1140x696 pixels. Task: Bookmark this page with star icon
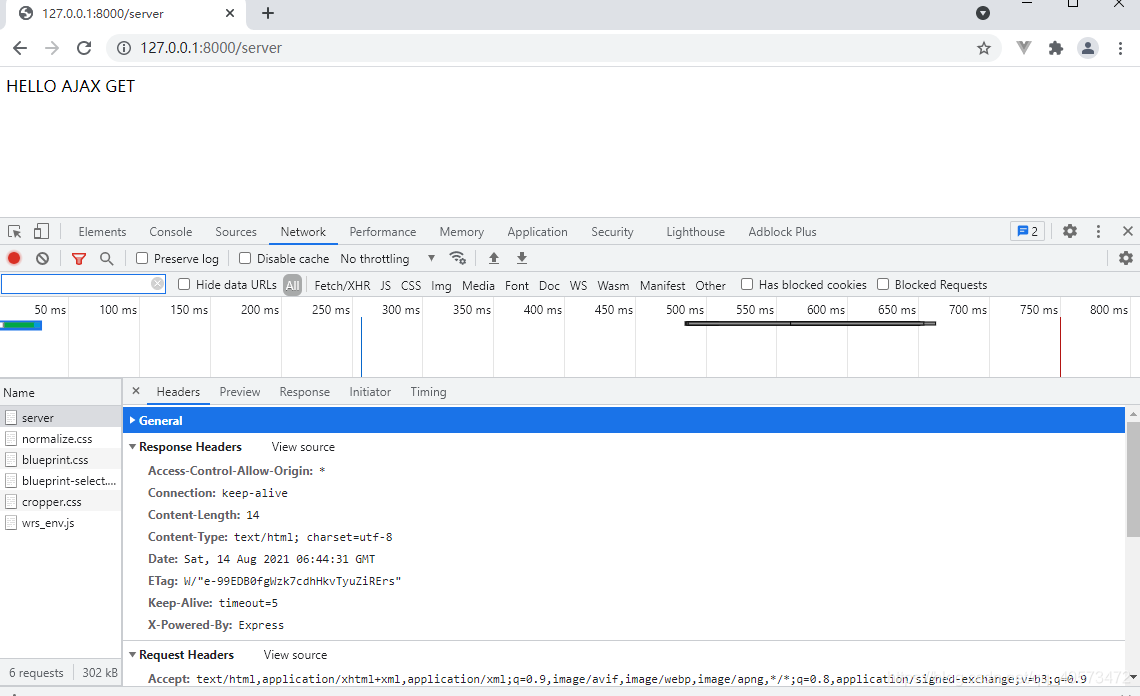coord(984,48)
